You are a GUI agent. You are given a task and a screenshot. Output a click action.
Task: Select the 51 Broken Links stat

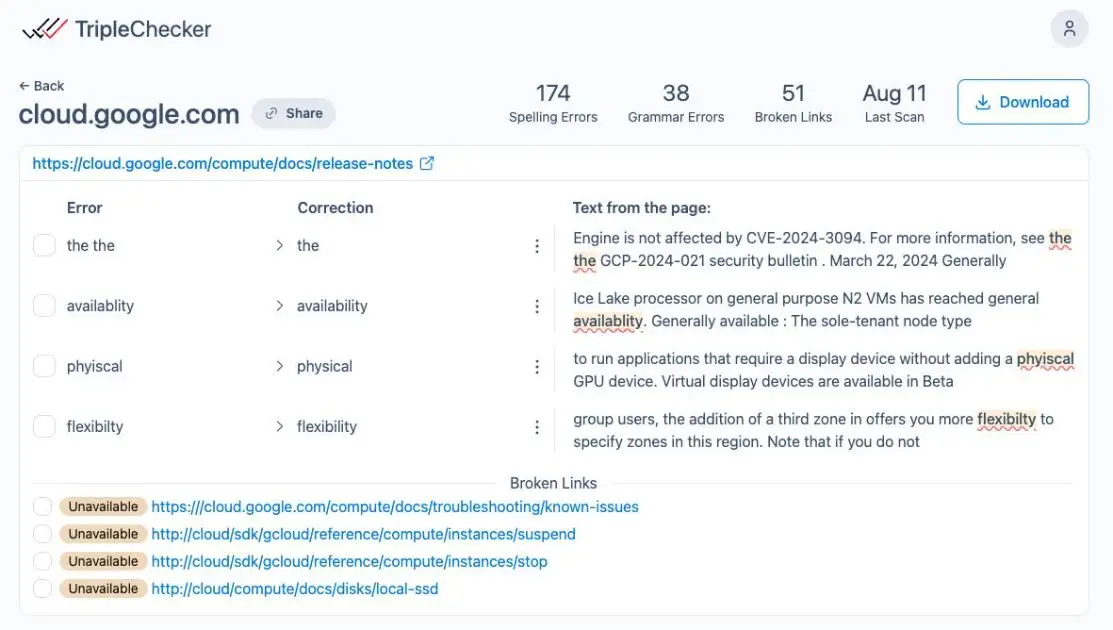[793, 103]
